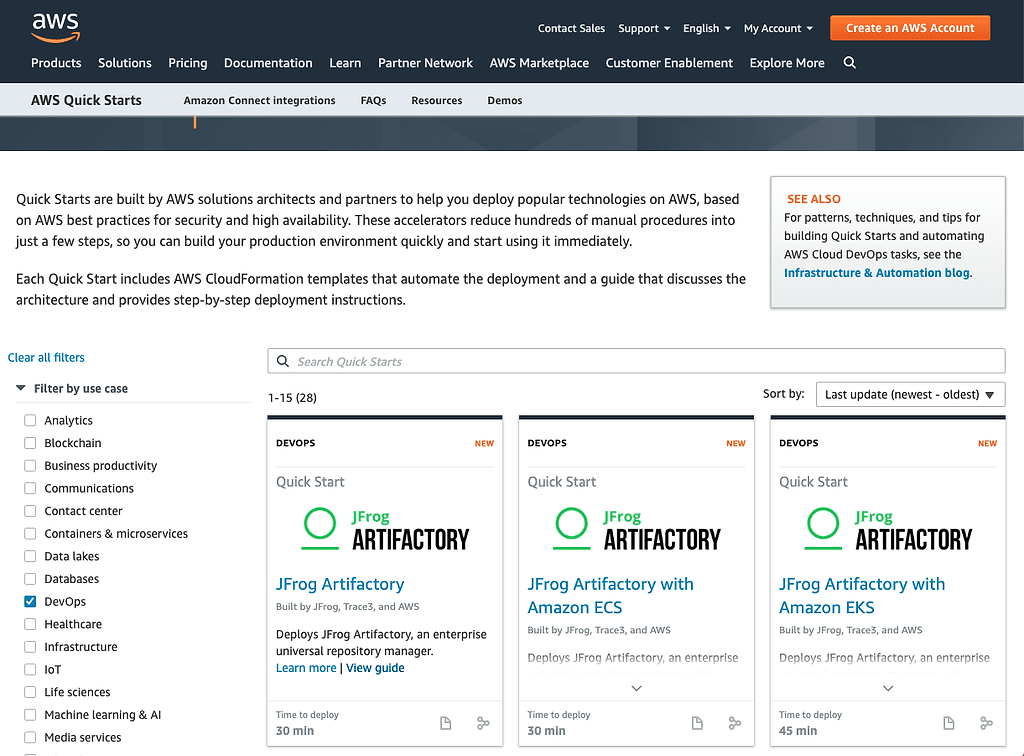Open document icon on Amazon EKS card
The image size is (1024, 756).
949,723
